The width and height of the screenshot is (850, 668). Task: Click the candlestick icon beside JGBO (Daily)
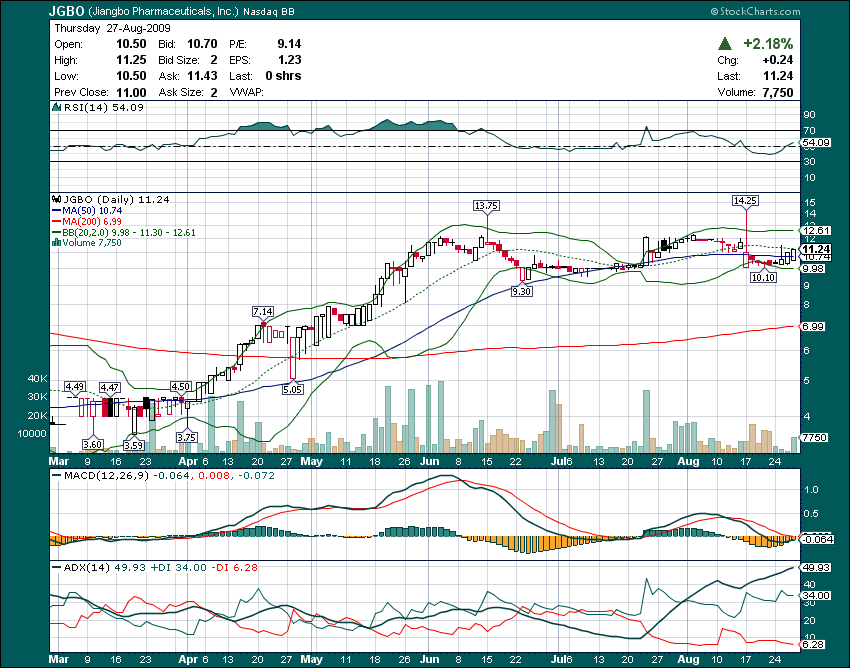coord(56,200)
